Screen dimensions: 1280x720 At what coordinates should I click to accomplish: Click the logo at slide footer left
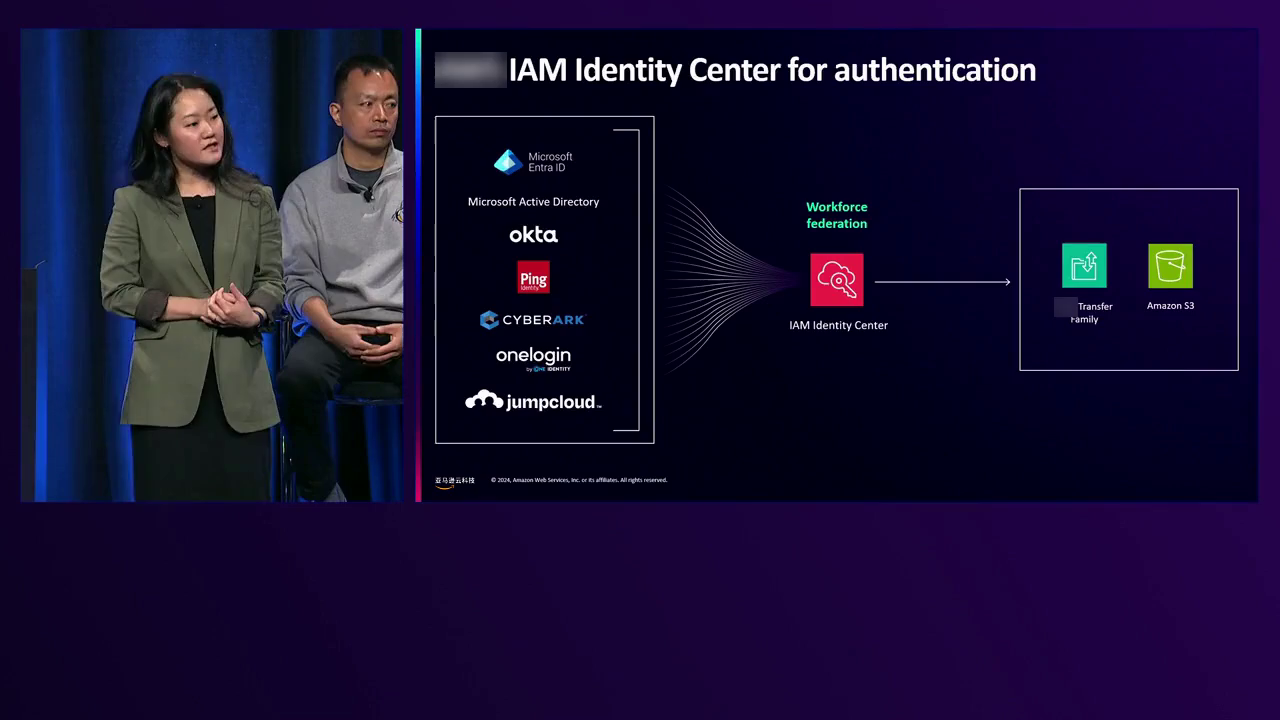[x=455, y=481]
